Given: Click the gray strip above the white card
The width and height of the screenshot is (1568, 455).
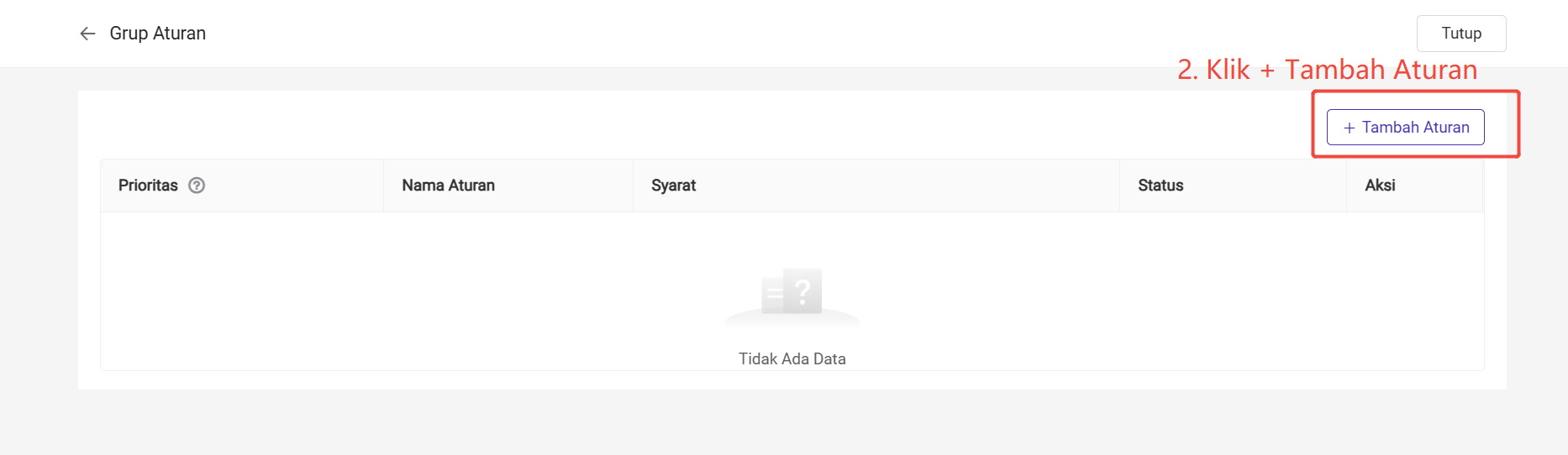Looking at the screenshot, I should click(x=588, y=79).
